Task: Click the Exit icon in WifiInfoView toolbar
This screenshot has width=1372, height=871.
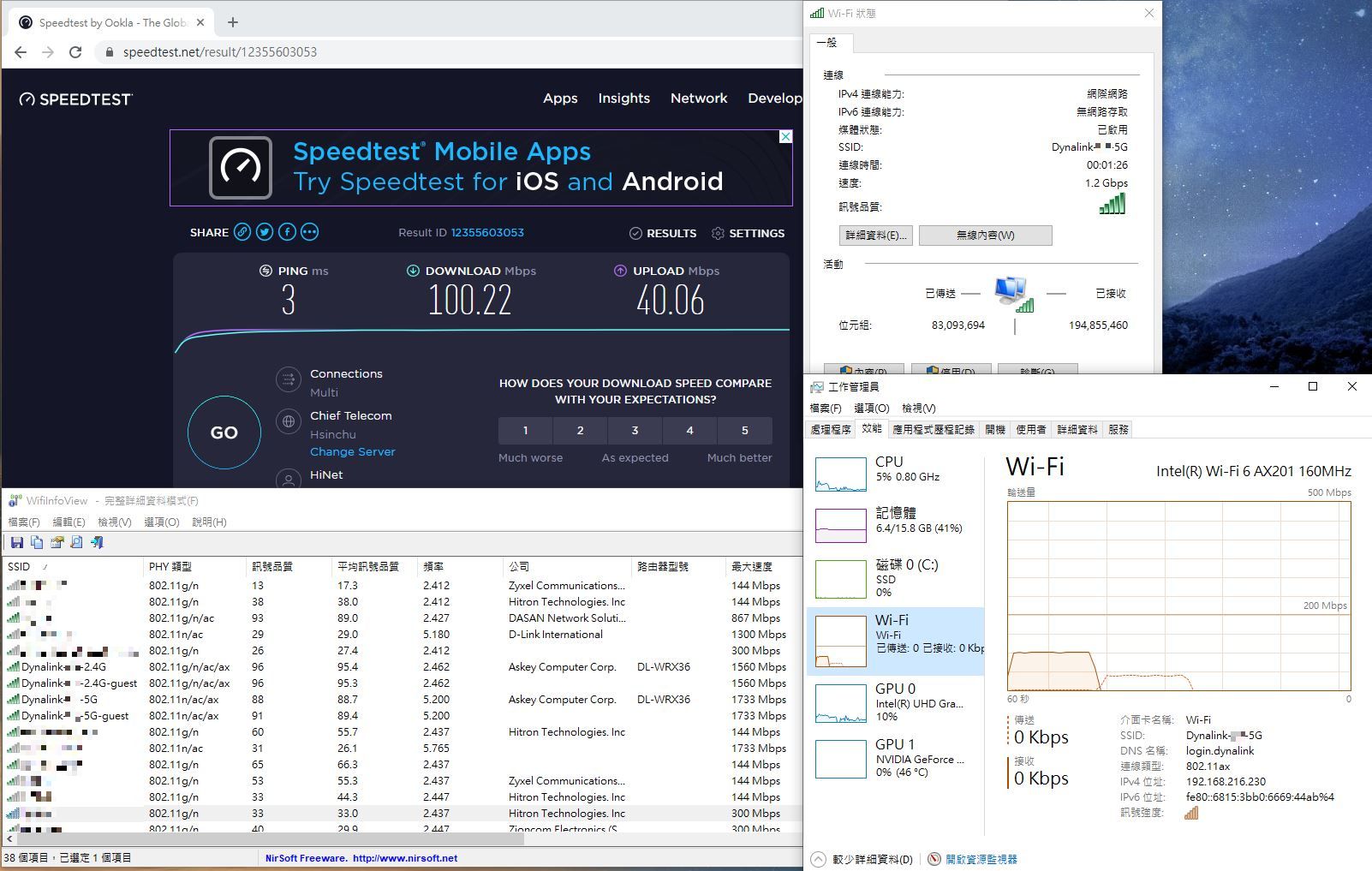Action: pyautogui.click(x=97, y=542)
